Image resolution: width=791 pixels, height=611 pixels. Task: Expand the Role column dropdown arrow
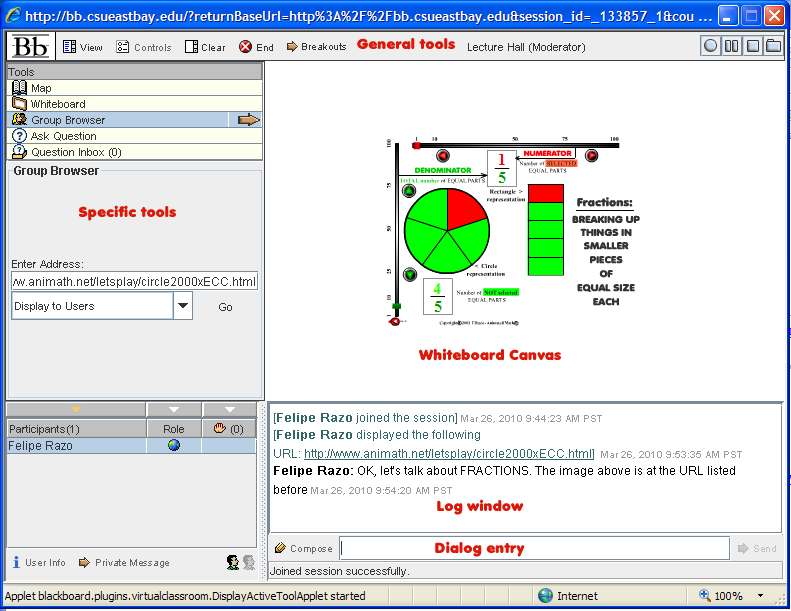pos(174,410)
